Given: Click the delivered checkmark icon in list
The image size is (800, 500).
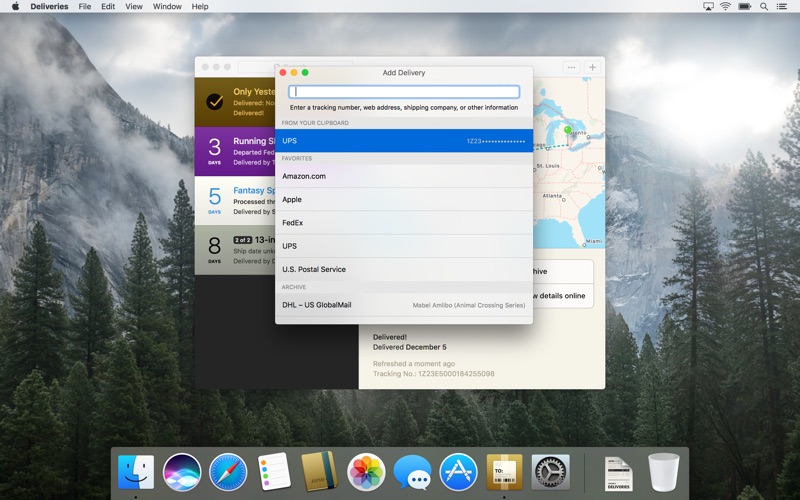Looking at the screenshot, I should (214, 102).
